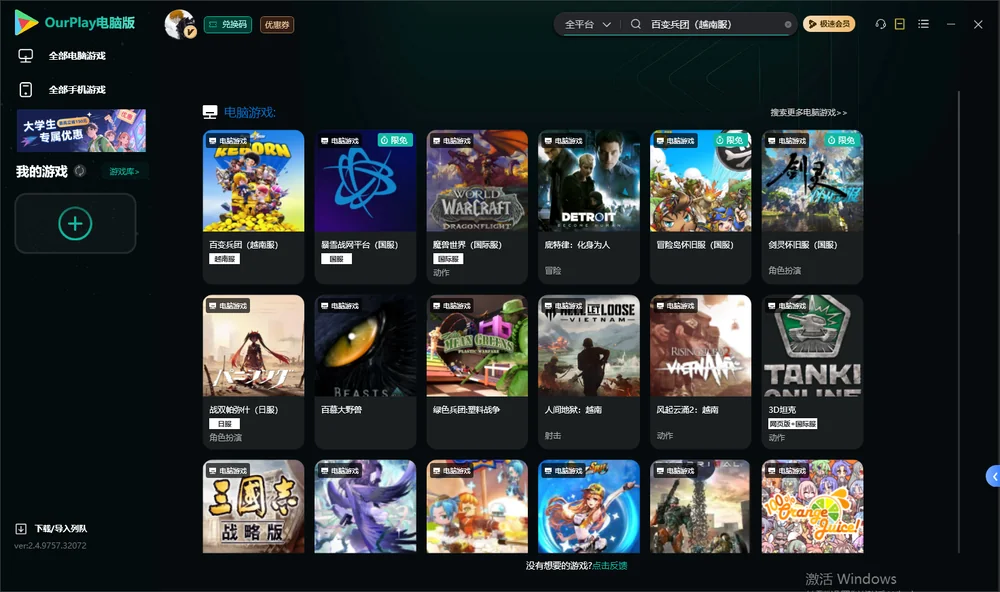Click the 我的游戏 heading text
Viewport: 1000px width, 592px height.
point(41,171)
